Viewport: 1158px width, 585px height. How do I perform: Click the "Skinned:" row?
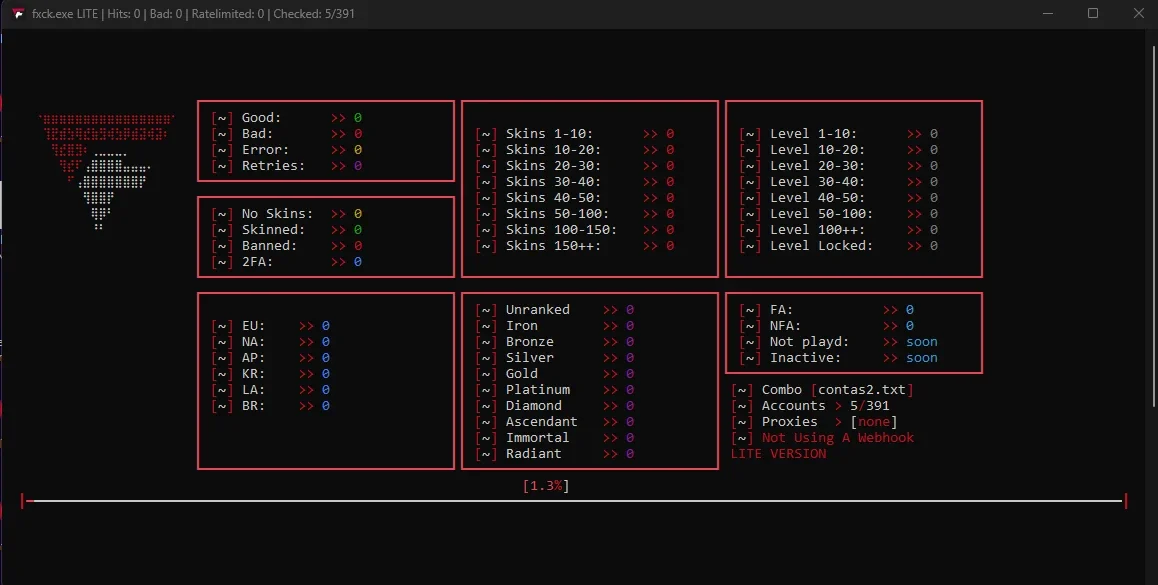pyautogui.click(x=287, y=230)
